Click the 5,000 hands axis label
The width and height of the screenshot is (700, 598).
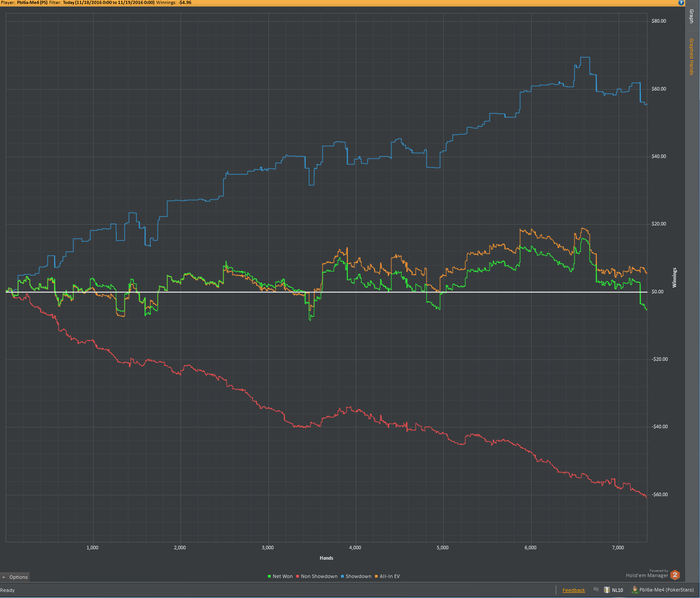(442, 548)
